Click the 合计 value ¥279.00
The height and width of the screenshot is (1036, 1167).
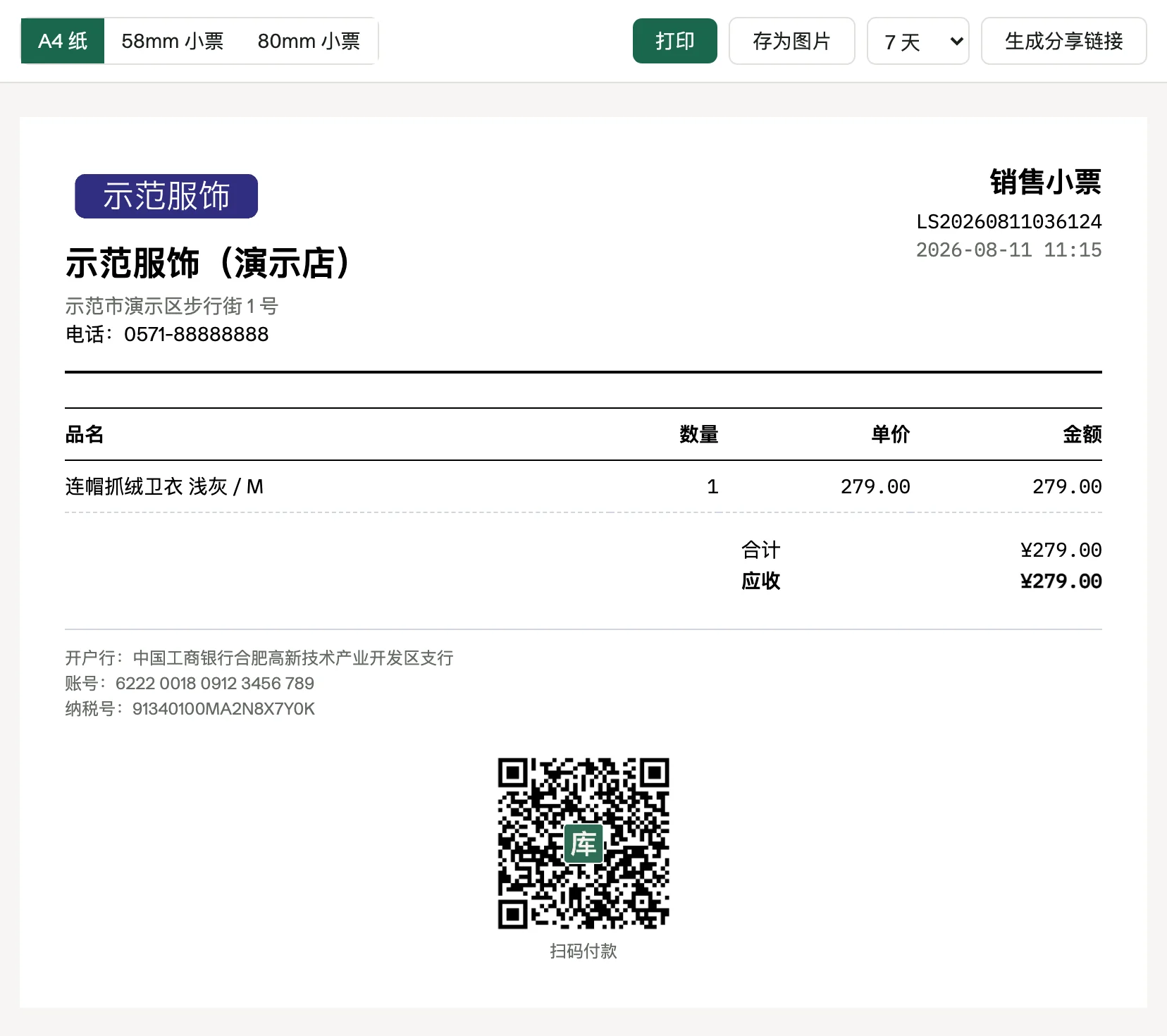pos(1061,550)
